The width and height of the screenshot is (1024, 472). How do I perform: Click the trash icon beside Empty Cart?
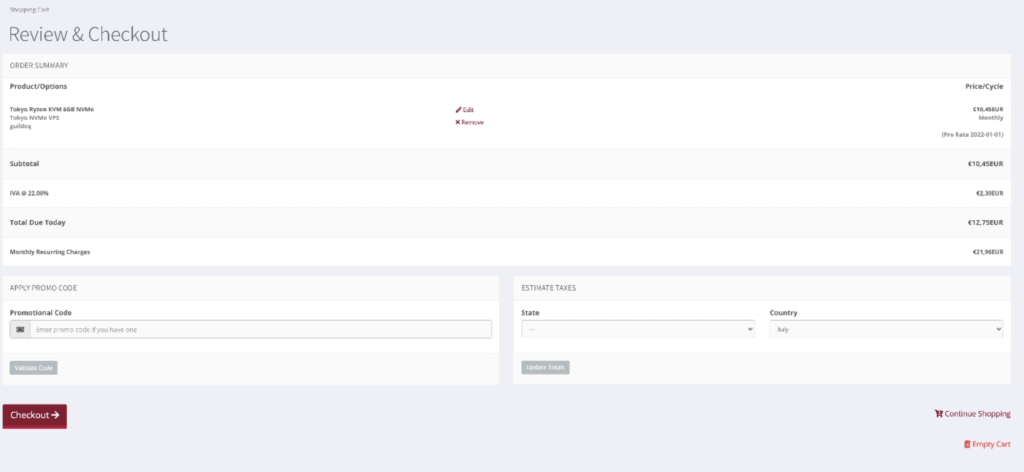(967, 445)
